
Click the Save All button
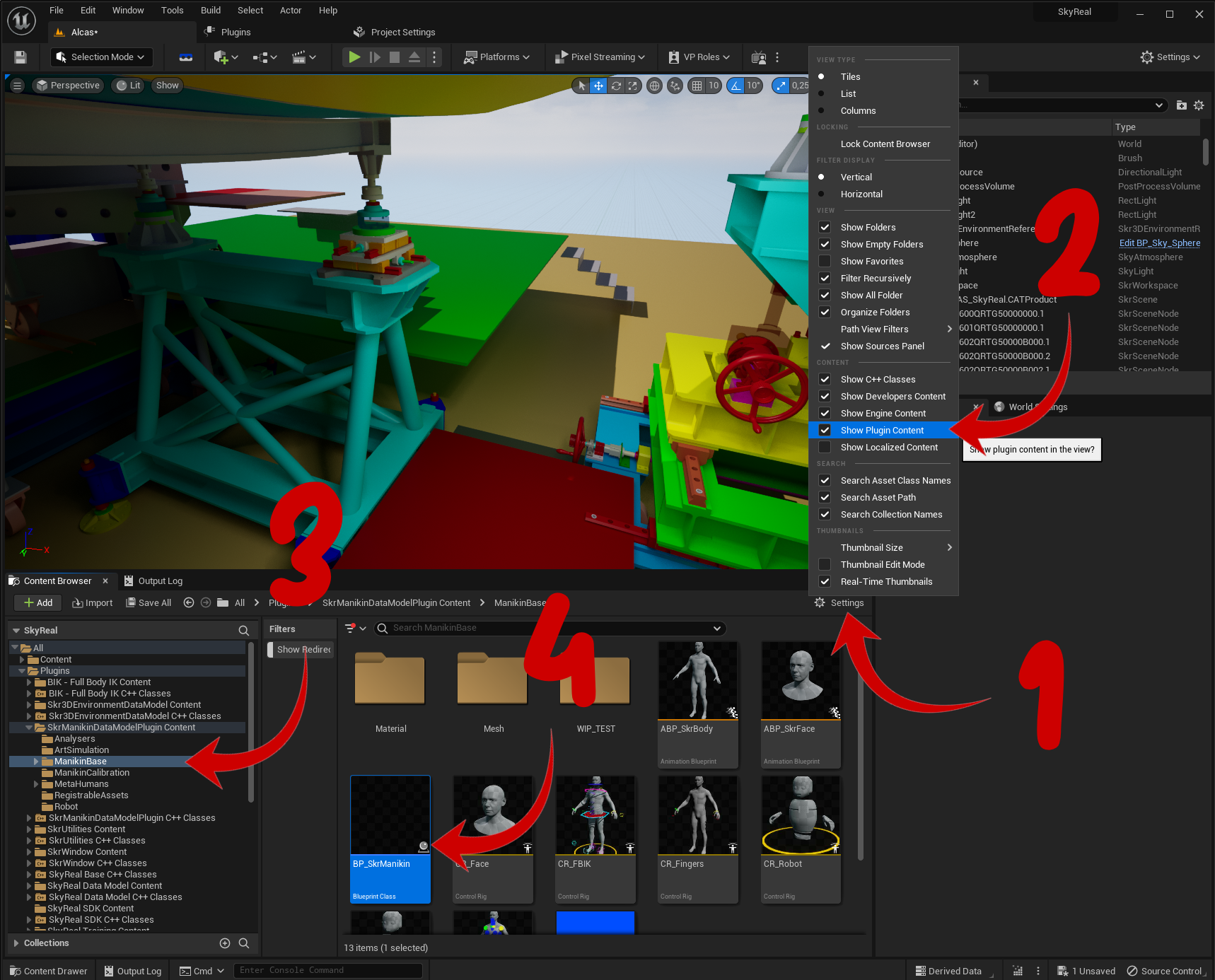[x=149, y=602]
